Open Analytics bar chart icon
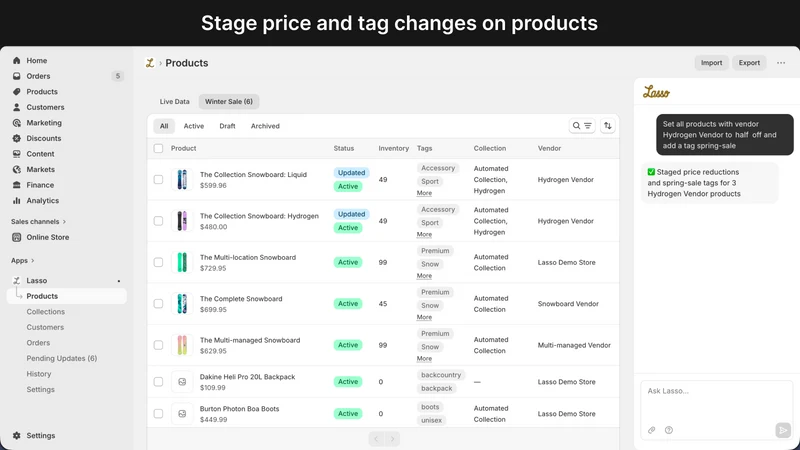Image resolution: width=800 pixels, height=450 pixels. tap(16, 201)
